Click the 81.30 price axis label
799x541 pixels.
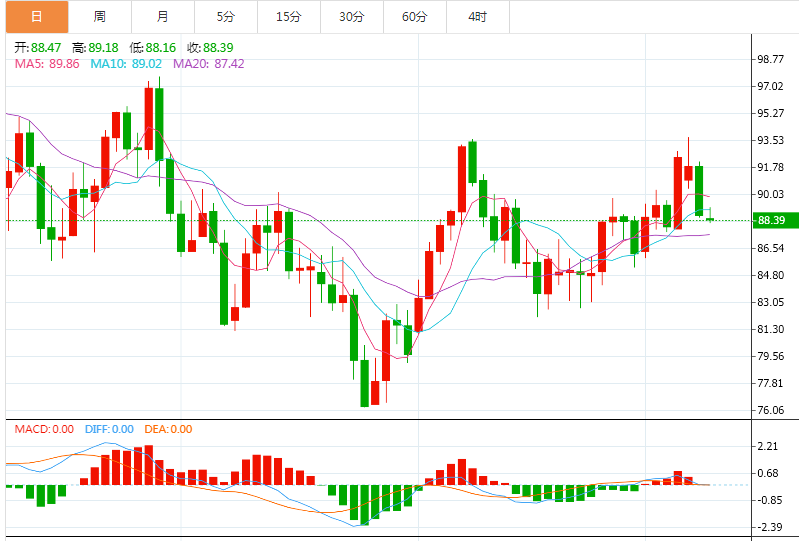pos(770,329)
